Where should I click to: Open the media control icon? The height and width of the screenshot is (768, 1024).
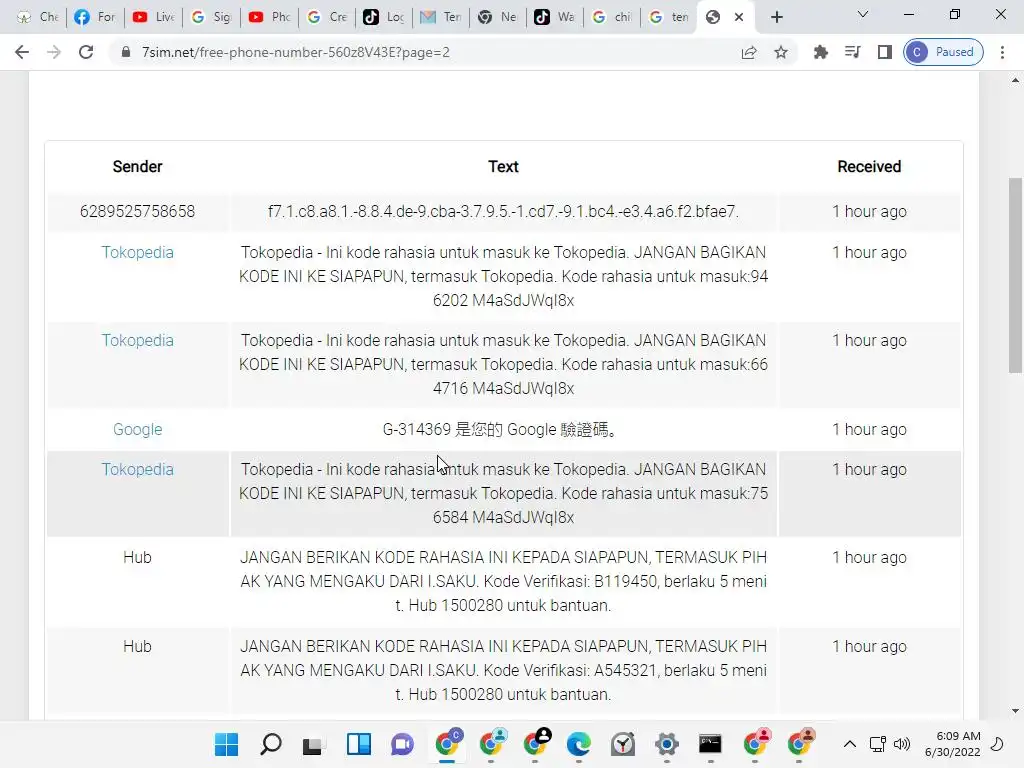click(x=853, y=52)
